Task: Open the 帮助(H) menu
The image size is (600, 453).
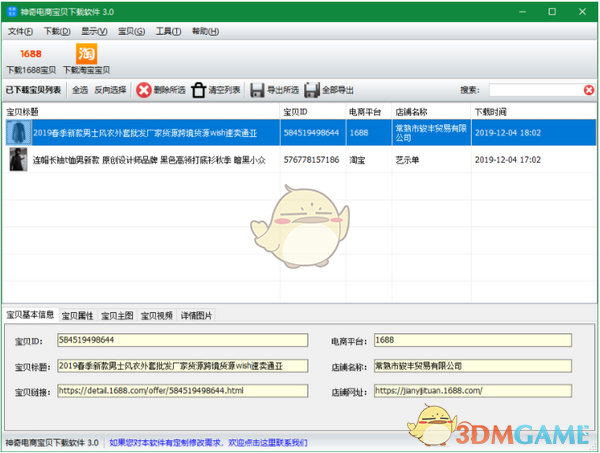Action: coord(205,31)
